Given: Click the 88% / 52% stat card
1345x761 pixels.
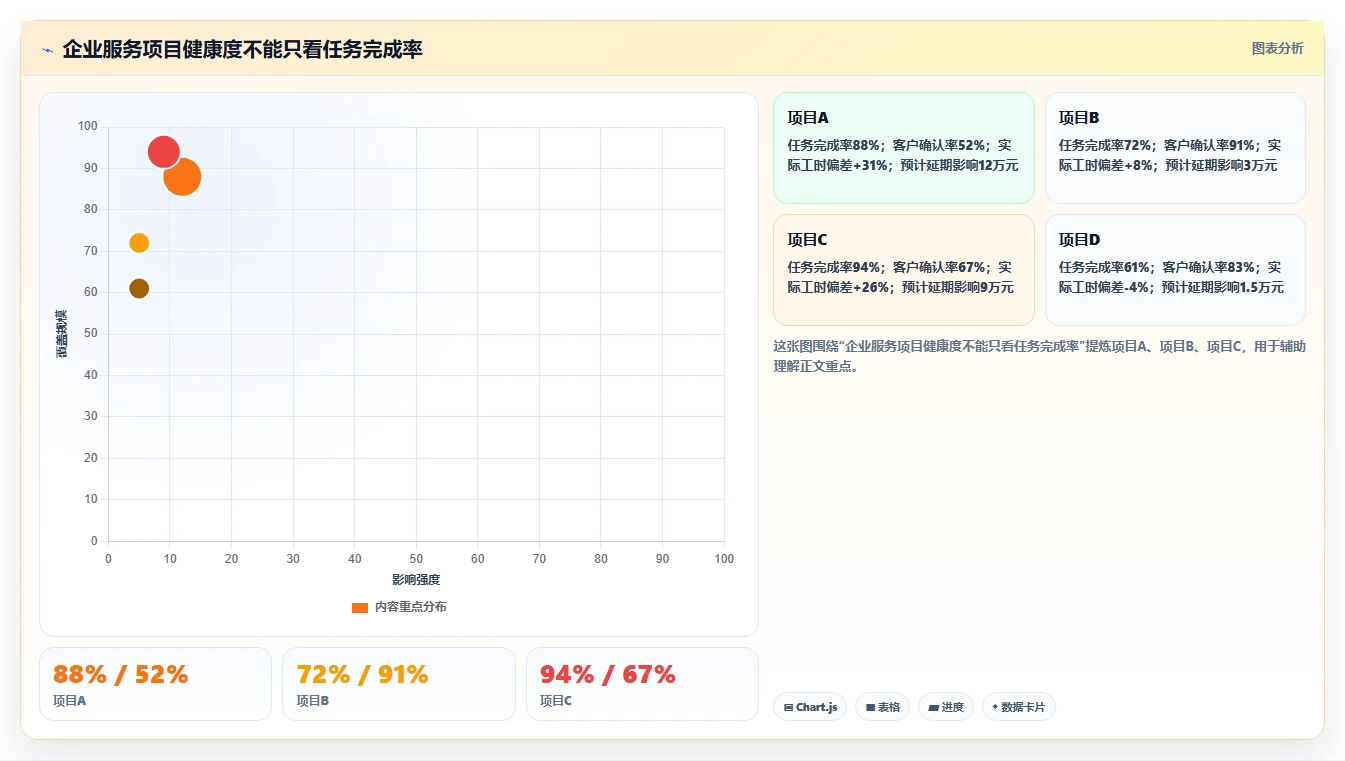Looking at the screenshot, I should (x=155, y=684).
